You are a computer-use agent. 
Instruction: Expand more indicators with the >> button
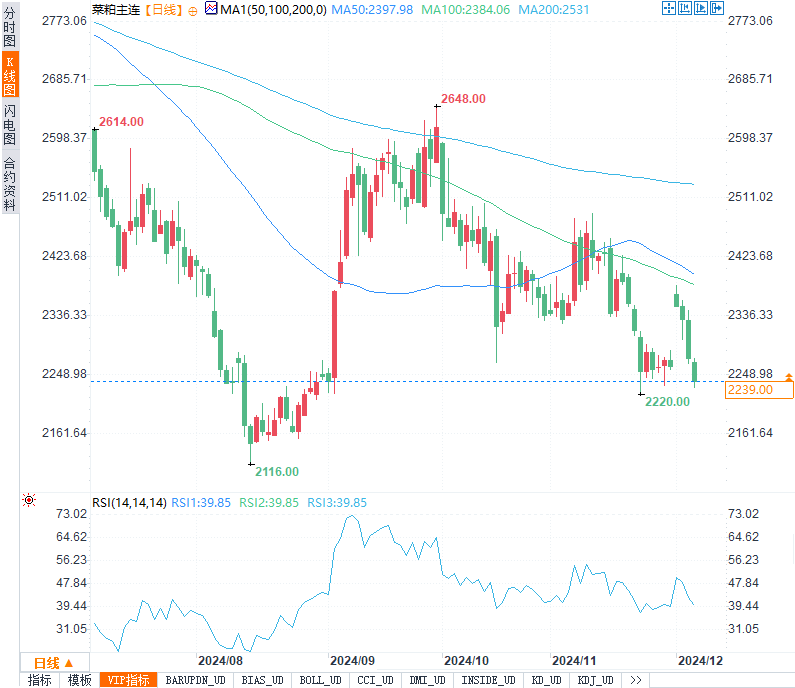[634, 680]
